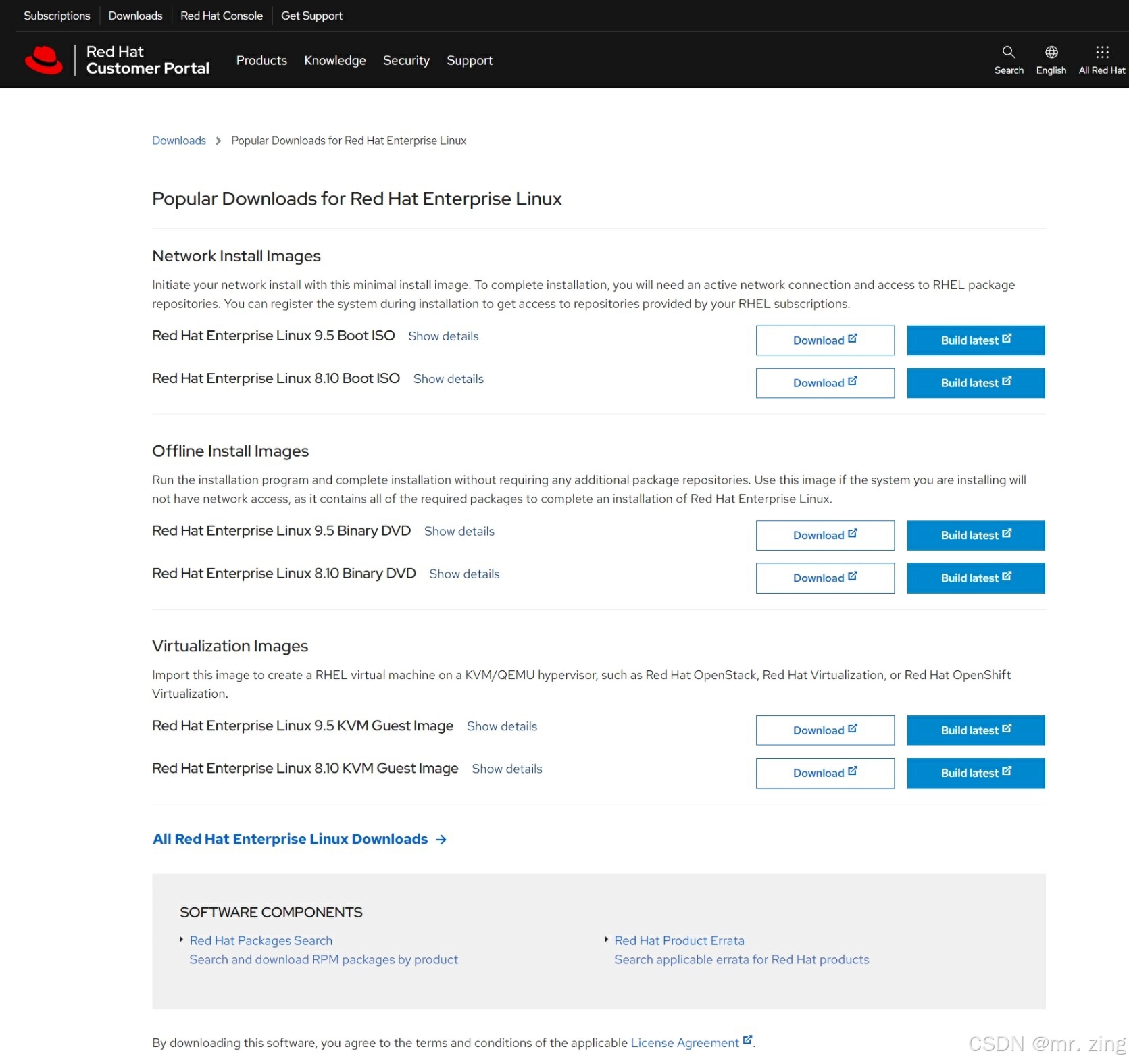
Task: Build latest for RHEL 8.10 Binary DVD
Action: [976, 578]
